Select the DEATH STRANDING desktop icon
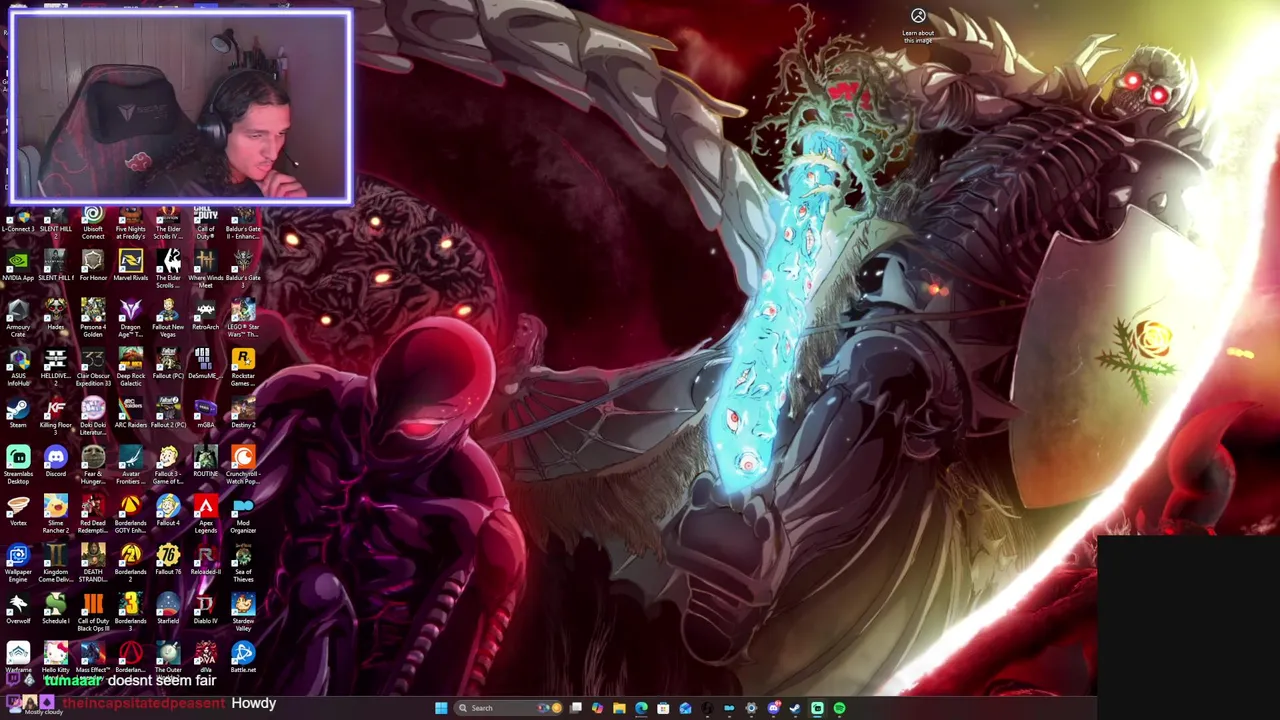This screenshot has width=1280, height=720. [x=93, y=564]
